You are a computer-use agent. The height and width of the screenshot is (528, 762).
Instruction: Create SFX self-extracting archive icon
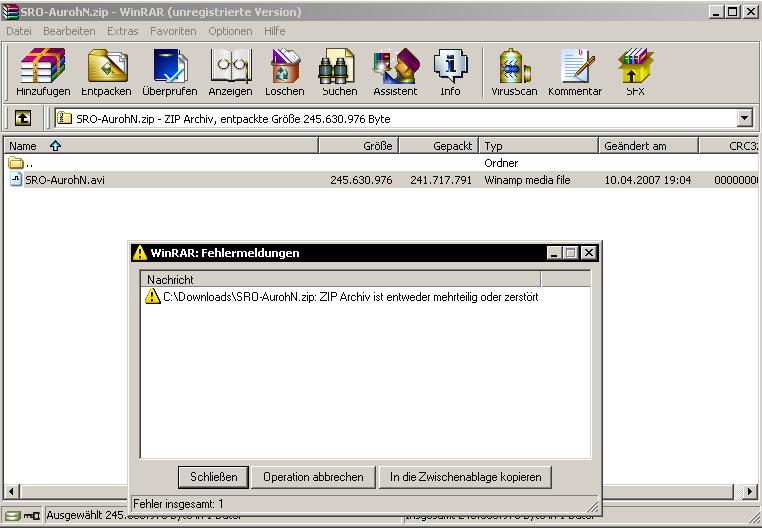(x=635, y=72)
